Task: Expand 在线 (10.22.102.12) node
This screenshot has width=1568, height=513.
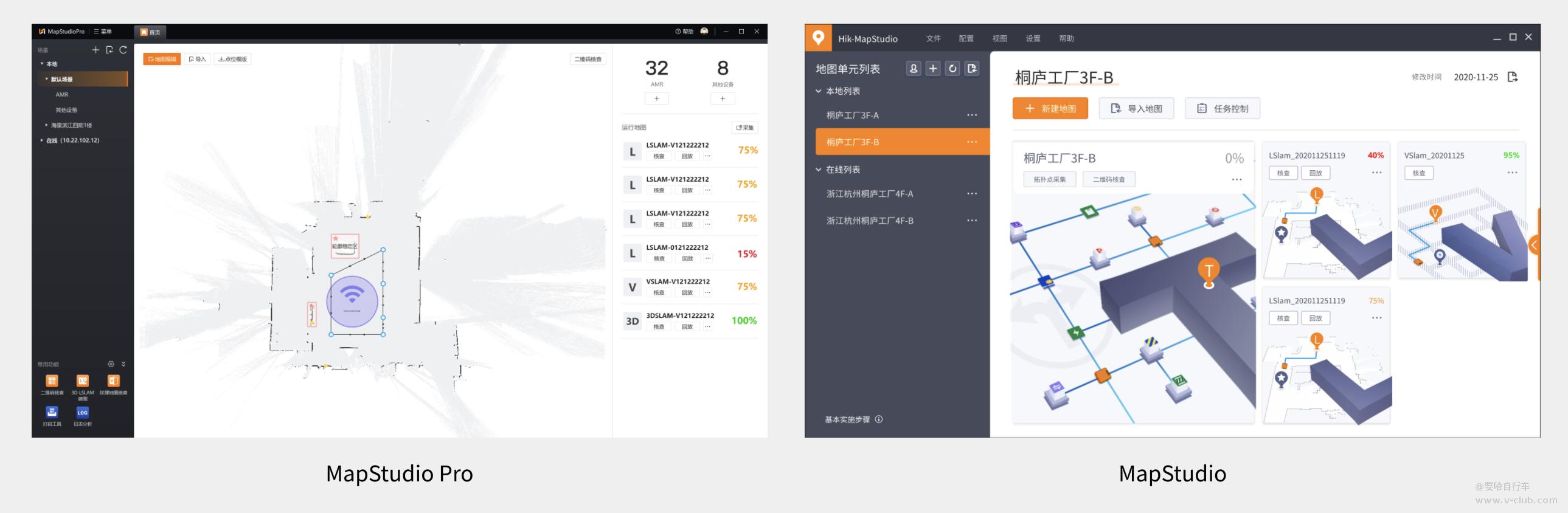Action: tap(42, 140)
